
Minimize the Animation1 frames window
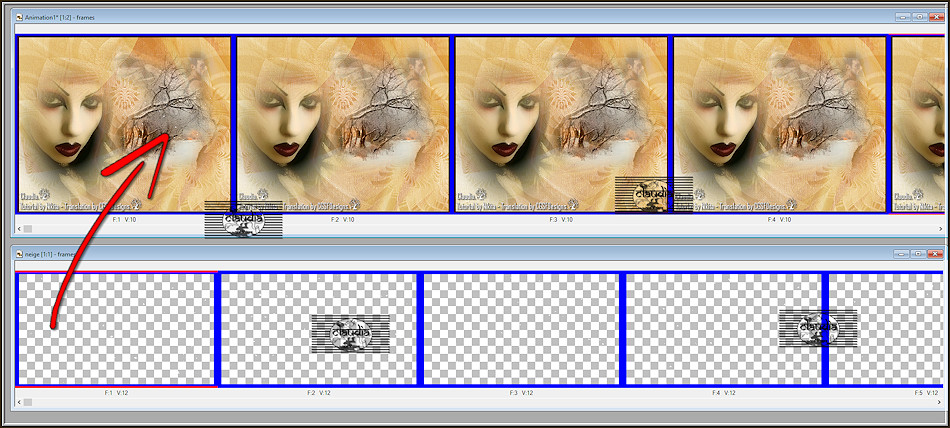(x=904, y=18)
